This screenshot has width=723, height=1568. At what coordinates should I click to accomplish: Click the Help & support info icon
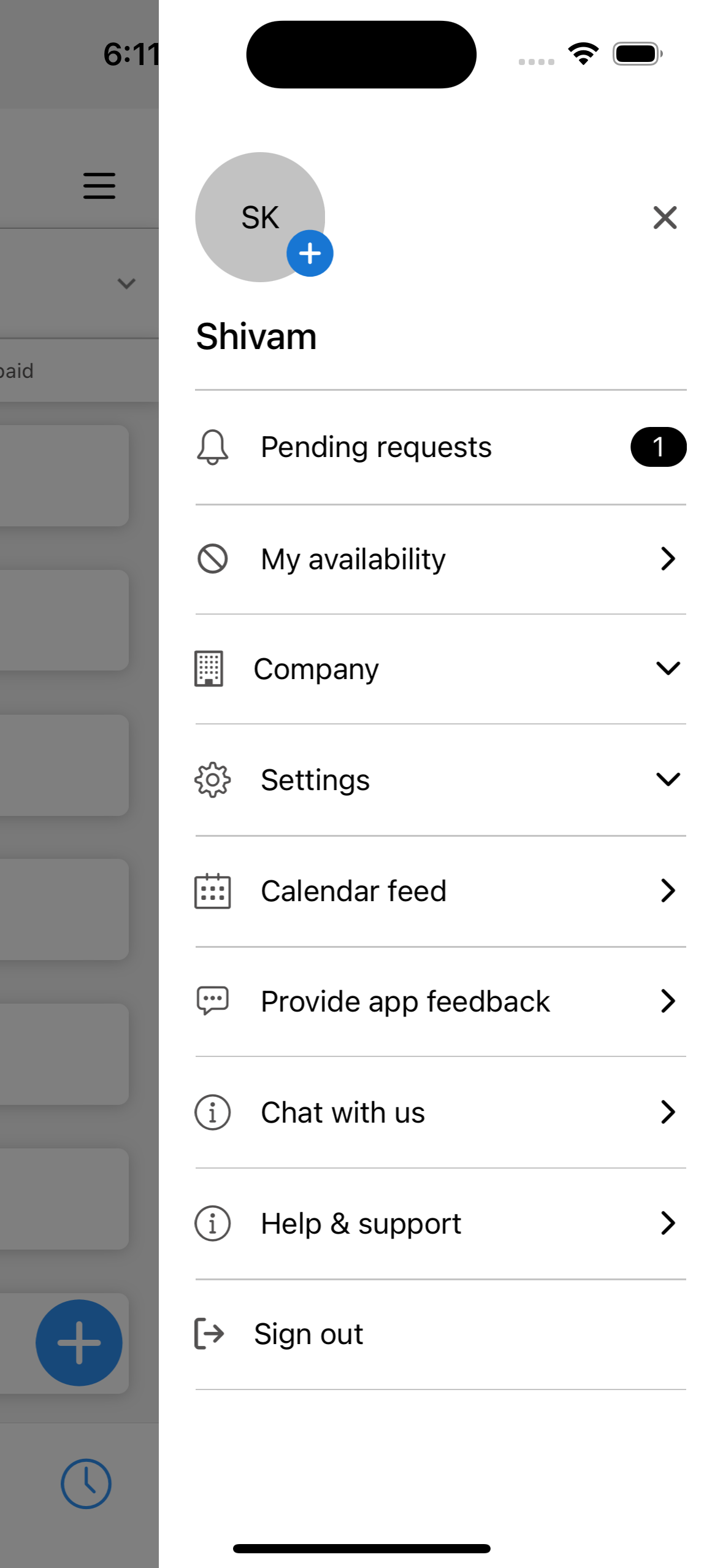point(212,1223)
